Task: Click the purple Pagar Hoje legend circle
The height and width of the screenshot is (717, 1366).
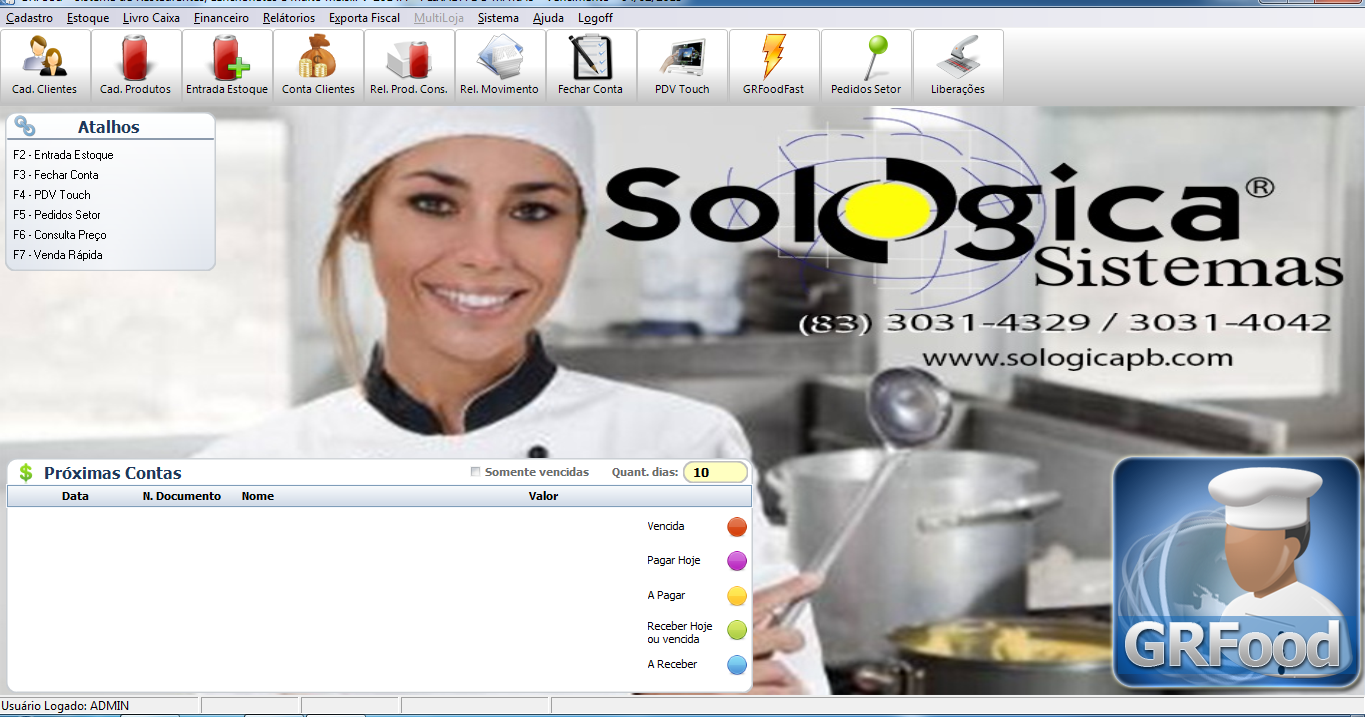Action: (x=737, y=561)
